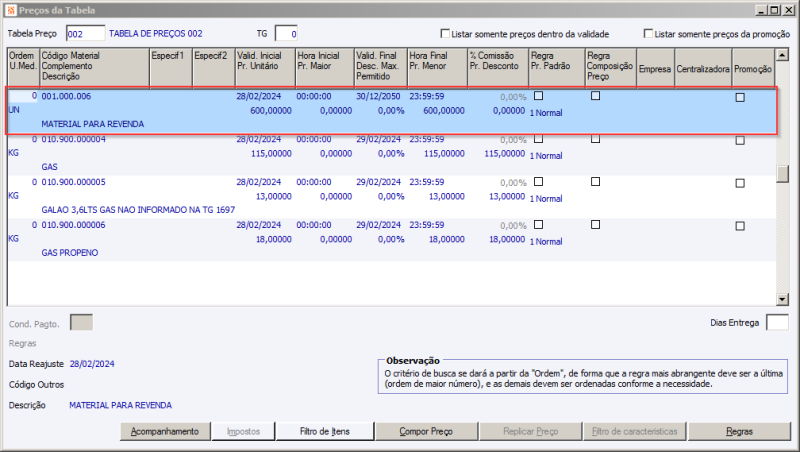Close the Preços da Tabela window
800x452 pixels.
pyautogui.click(x=788, y=9)
